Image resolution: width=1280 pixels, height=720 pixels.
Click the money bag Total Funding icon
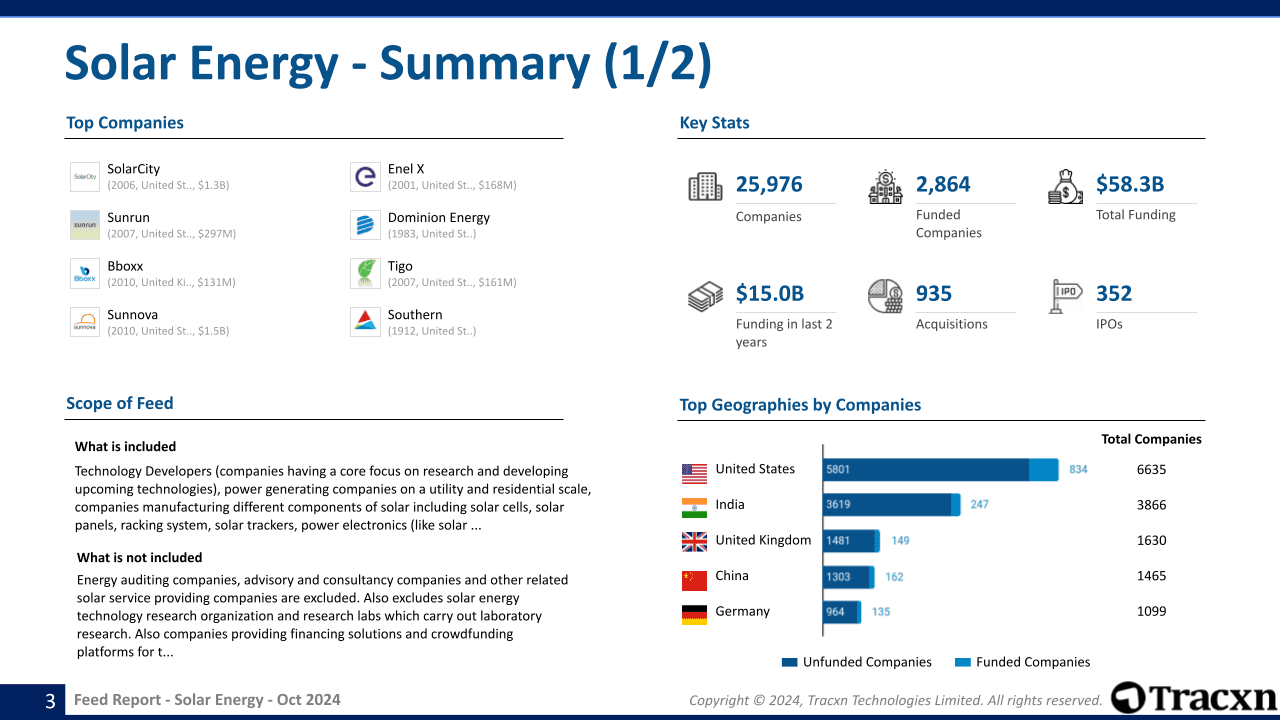(1067, 186)
